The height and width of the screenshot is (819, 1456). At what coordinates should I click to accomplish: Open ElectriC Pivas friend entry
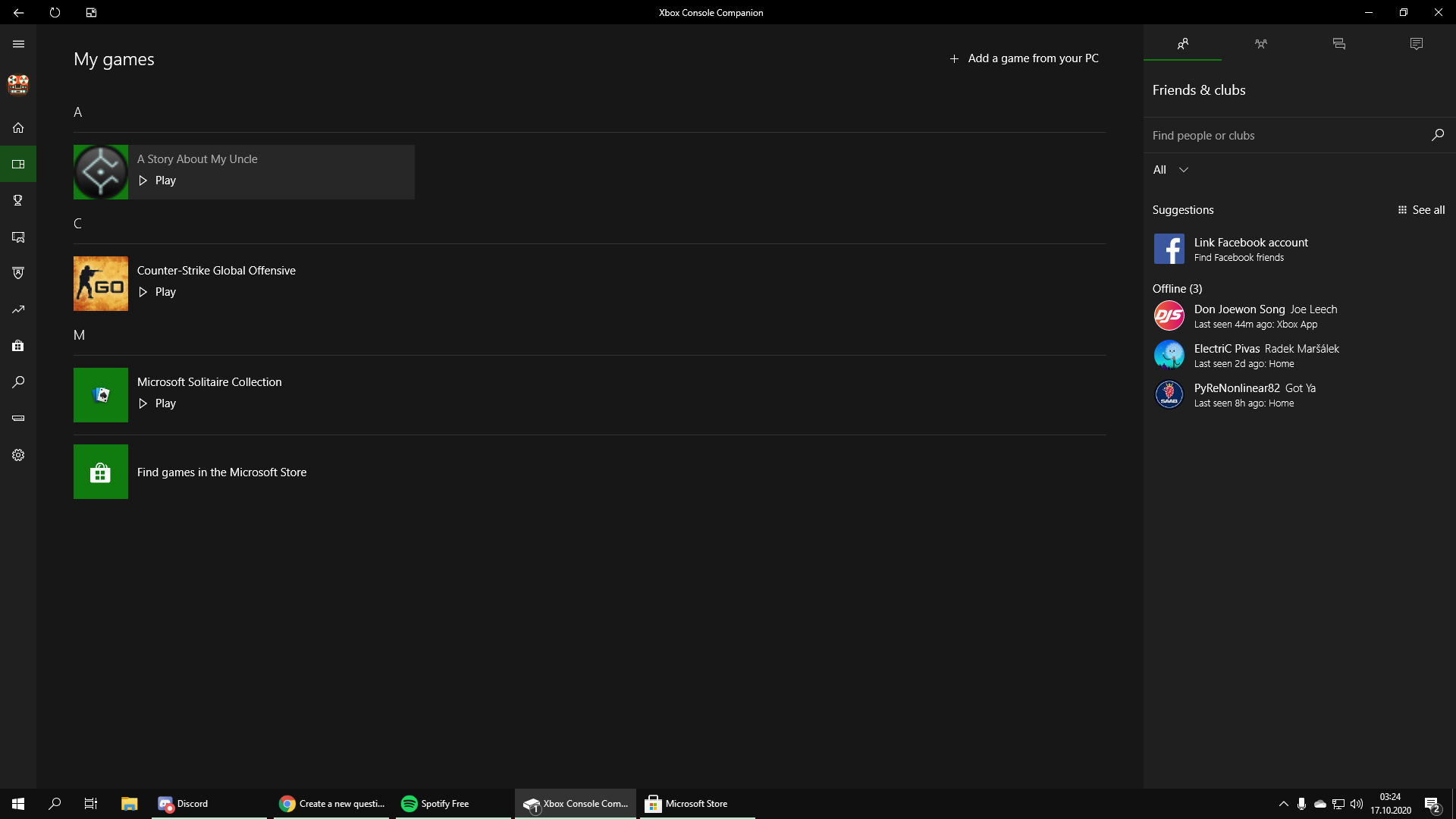pyautogui.click(x=1300, y=355)
